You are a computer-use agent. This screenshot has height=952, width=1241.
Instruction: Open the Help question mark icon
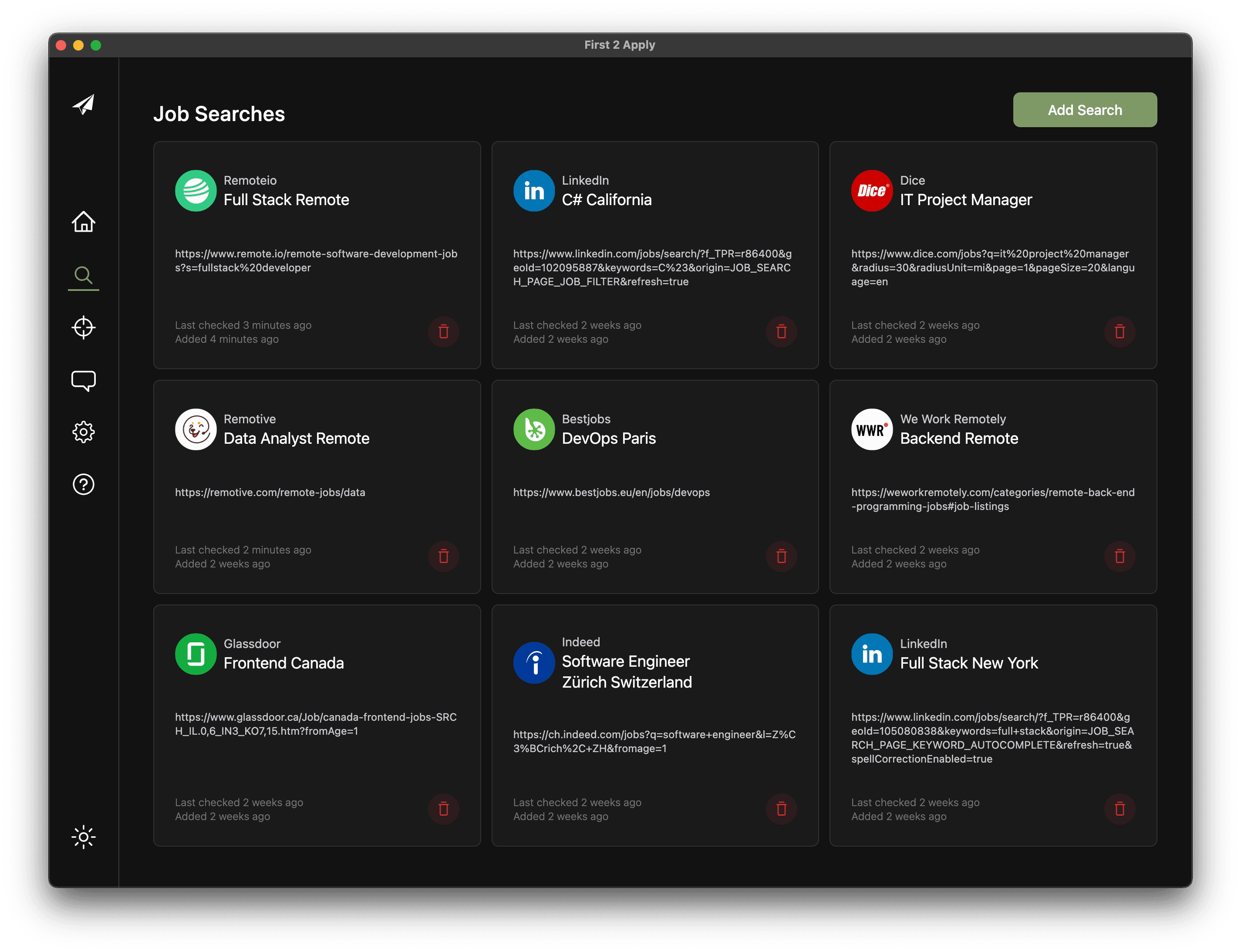(83, 485)
